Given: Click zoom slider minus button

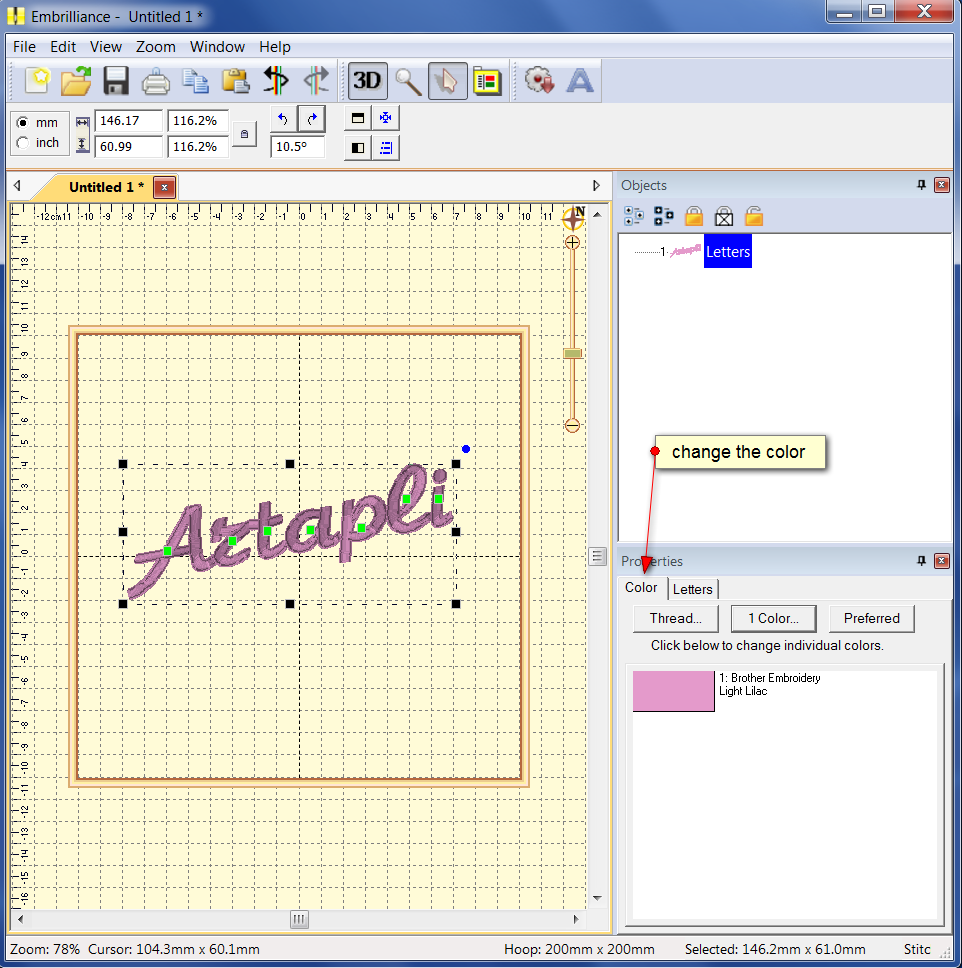Looking at the screenshot, I should click(572, 425).
